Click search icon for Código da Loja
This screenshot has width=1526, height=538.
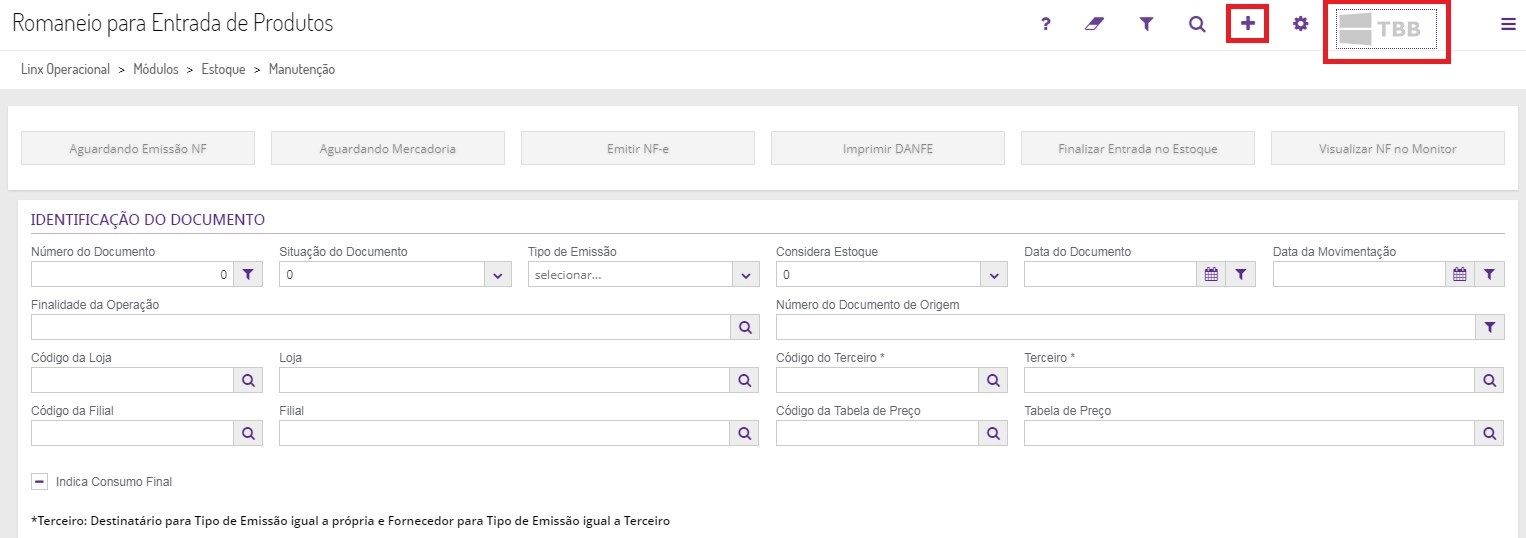[248, 381]
